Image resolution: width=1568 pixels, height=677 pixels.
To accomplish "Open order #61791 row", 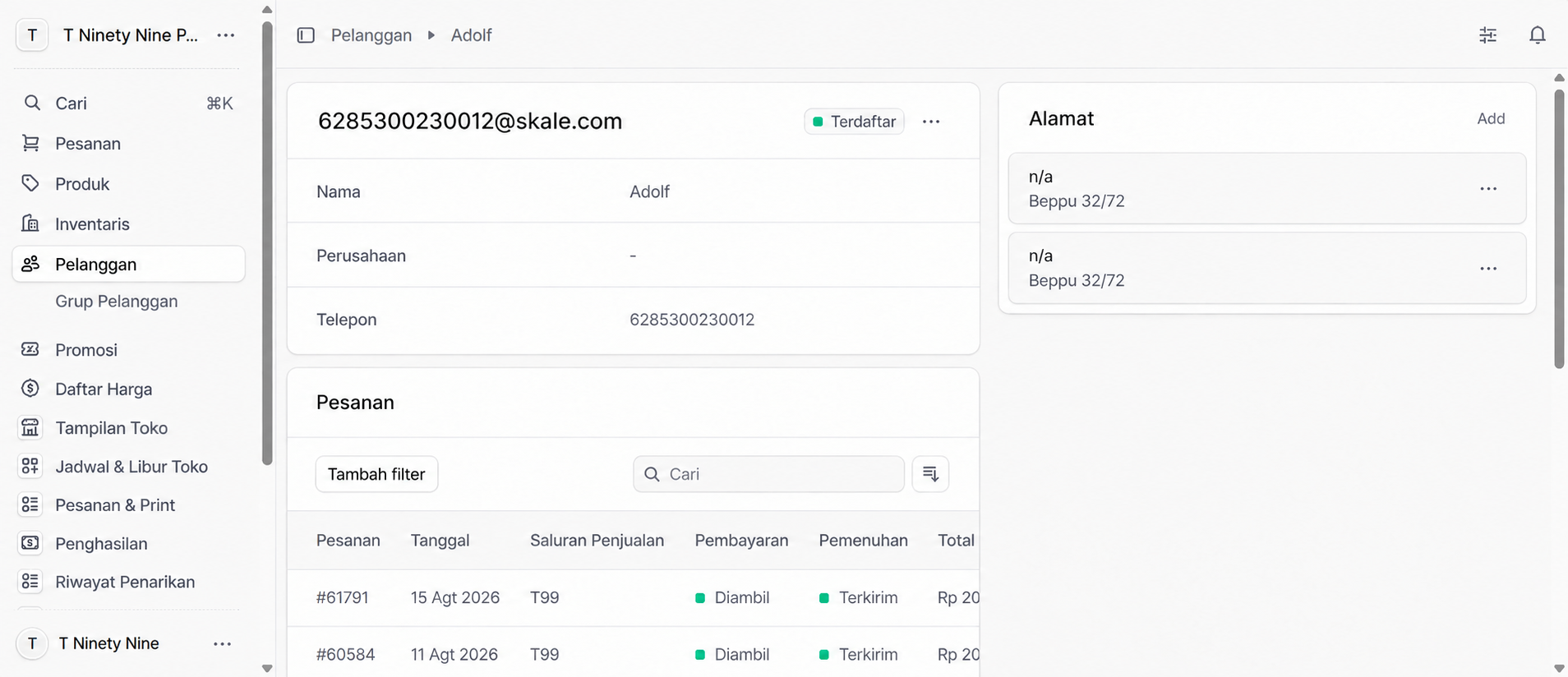I will coord(633,597).
